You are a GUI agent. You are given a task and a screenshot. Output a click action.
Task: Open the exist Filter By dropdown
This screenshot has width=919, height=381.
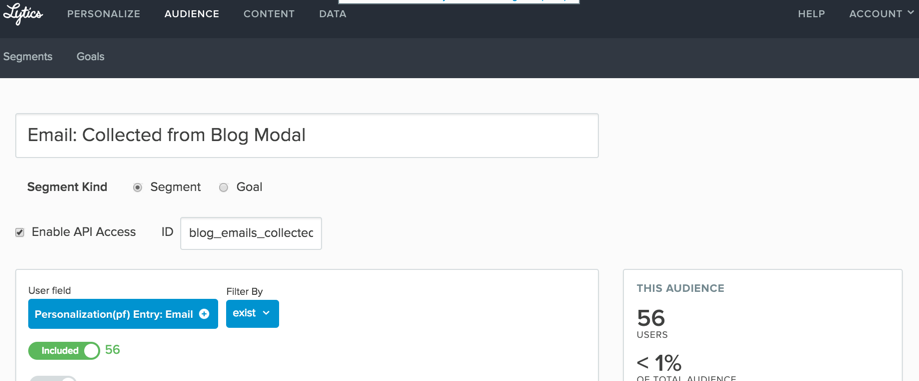[253, 314]
